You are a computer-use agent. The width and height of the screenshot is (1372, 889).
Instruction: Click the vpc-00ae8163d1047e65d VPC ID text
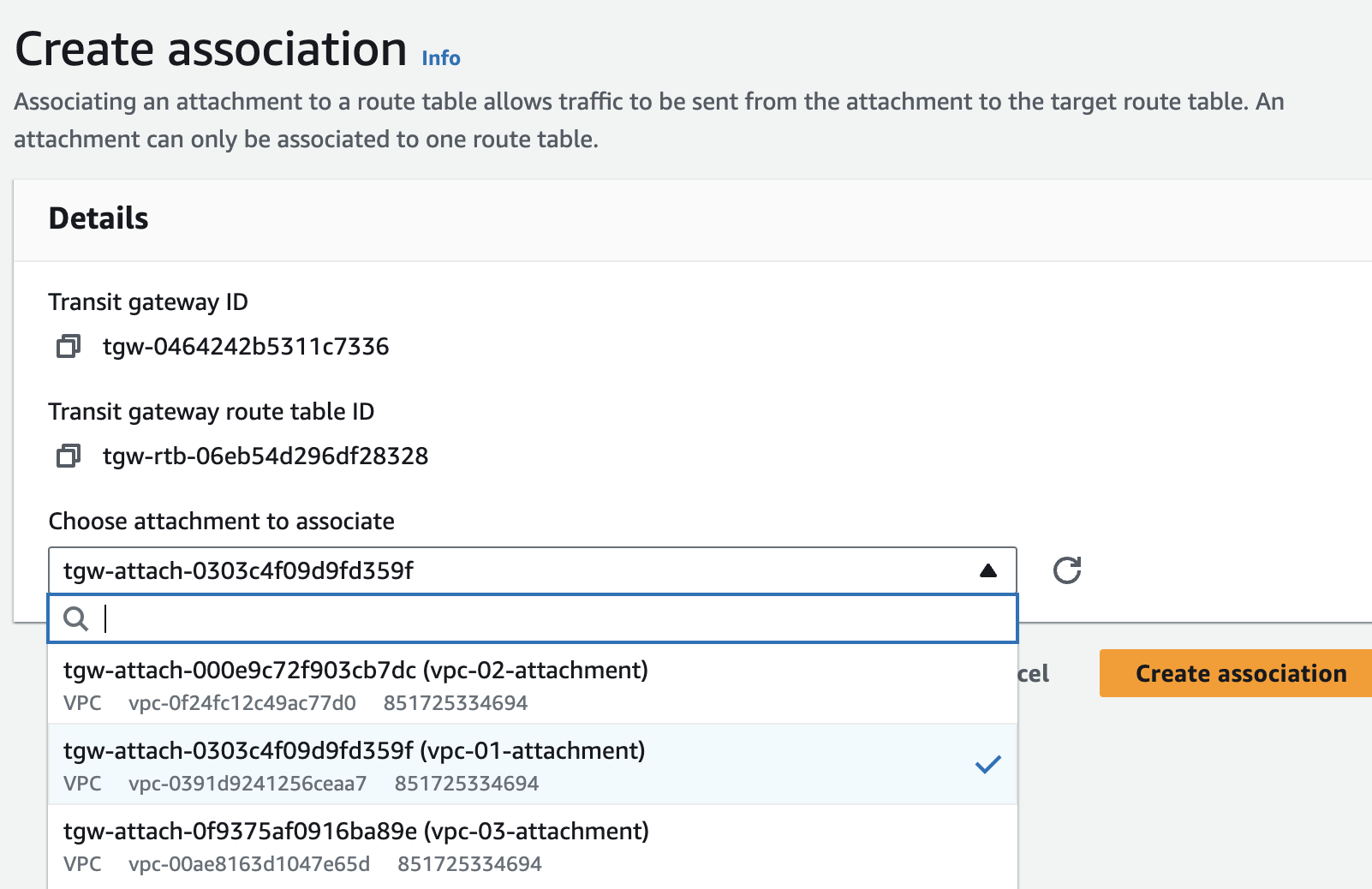tap(249, 864)
